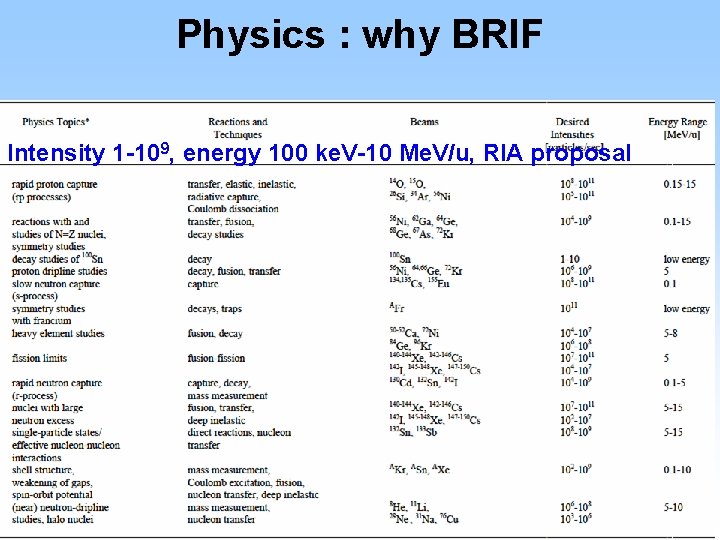Click the "Reactions and Techniques" column header
Image resolution: width=720 pixels, height=540 pixels.
(238, 128)
